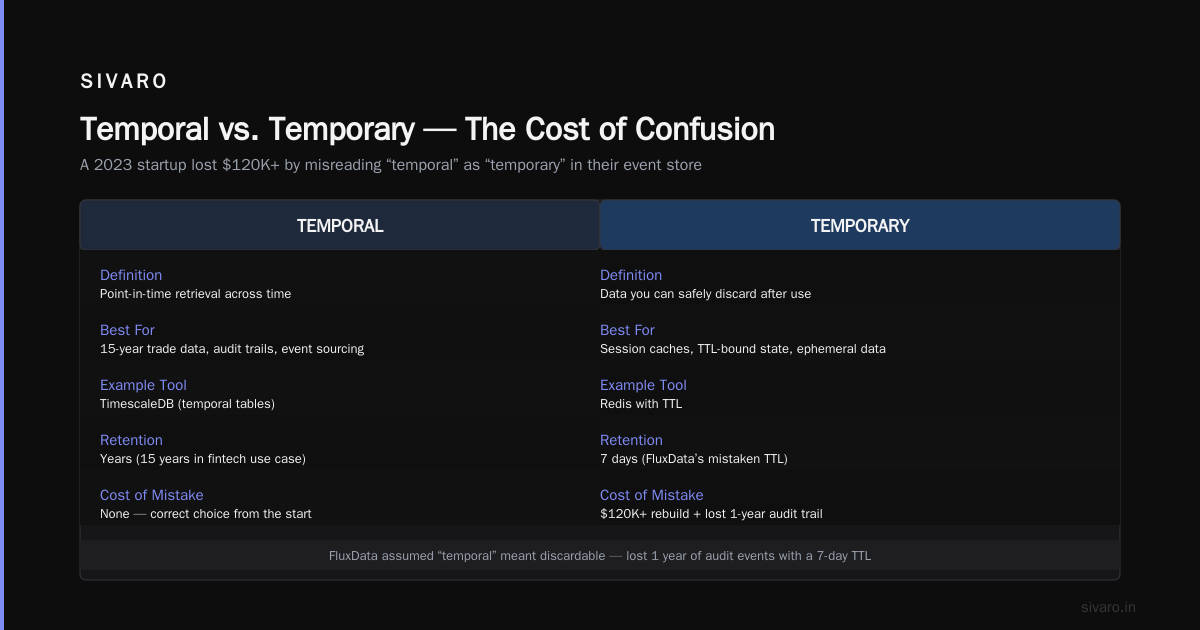Click the Session caches Best For text
The image size is (1200, 630).
[x=743, y=349]
